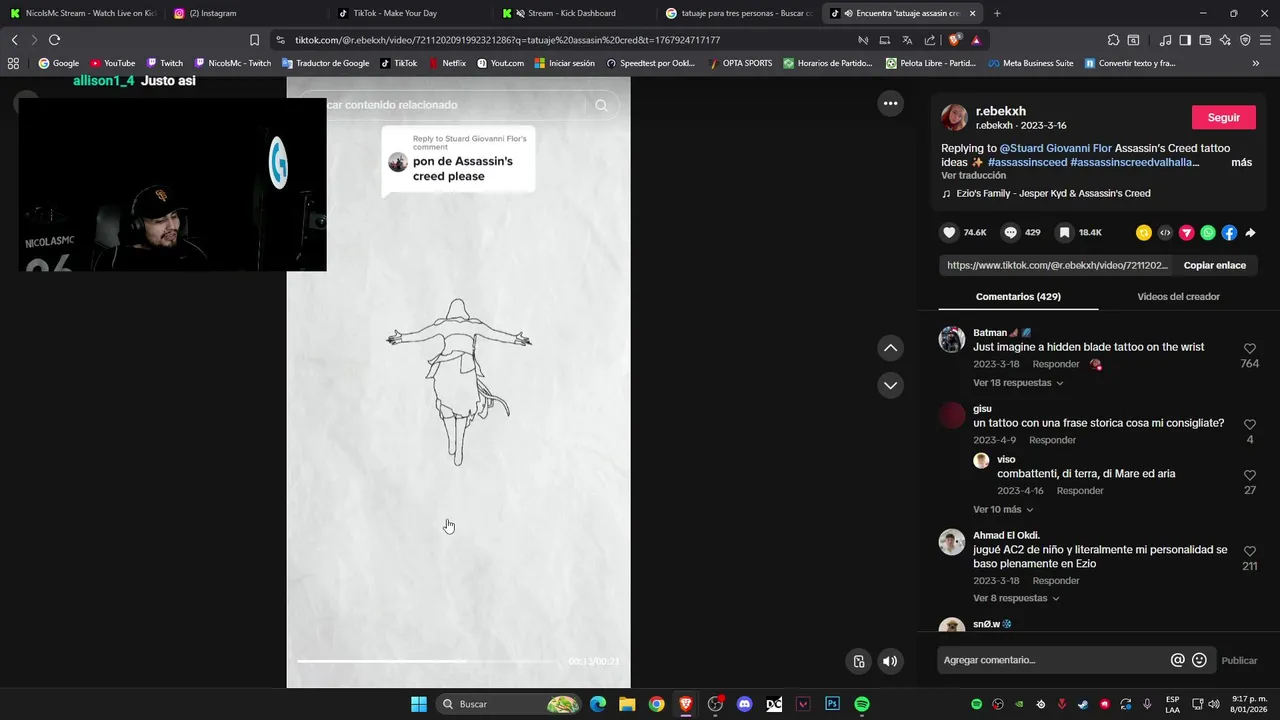
Task: Bookmark this page icon in address bar
Action: [254, 40]
